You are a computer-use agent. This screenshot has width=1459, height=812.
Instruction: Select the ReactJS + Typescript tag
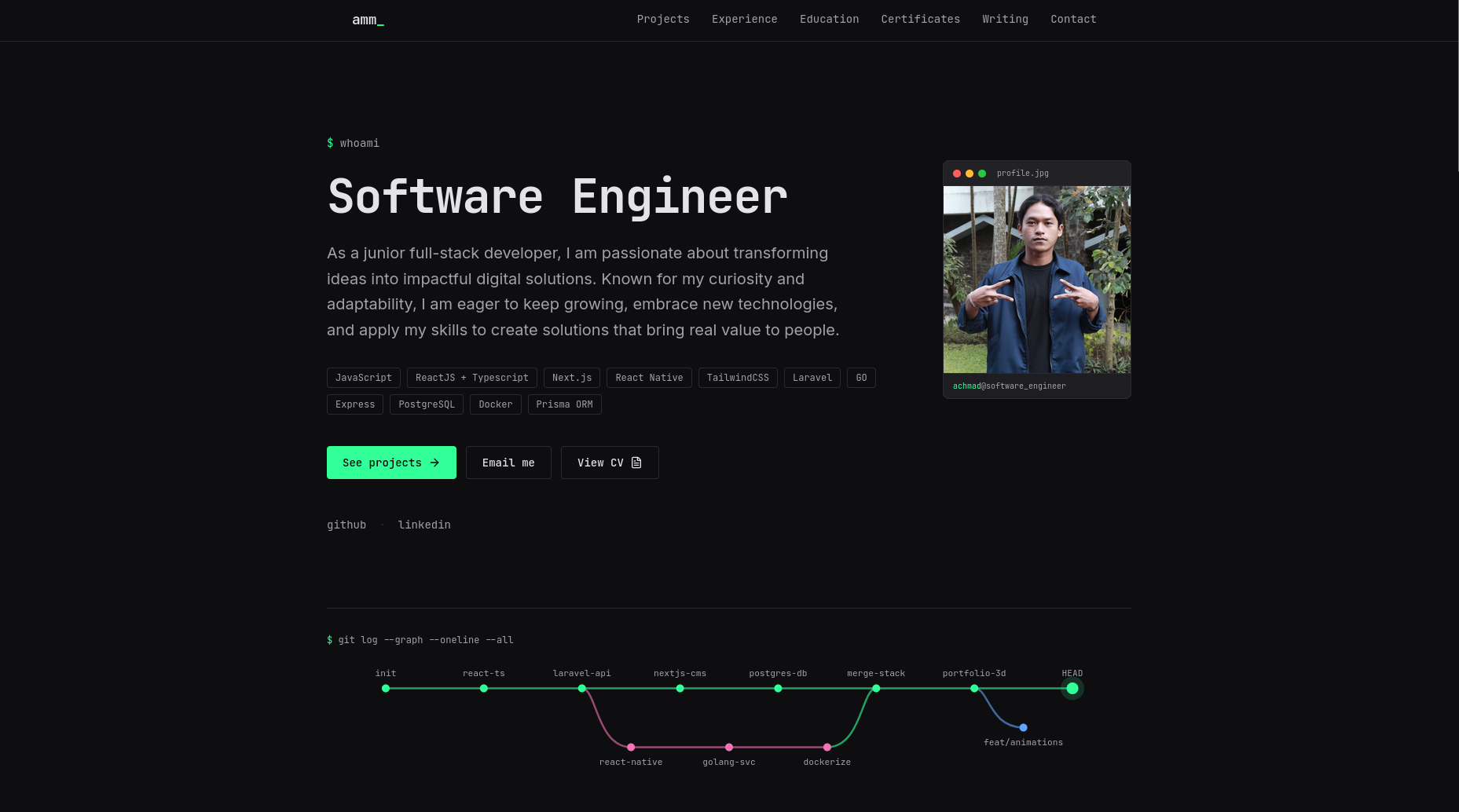tap(472, 378)
